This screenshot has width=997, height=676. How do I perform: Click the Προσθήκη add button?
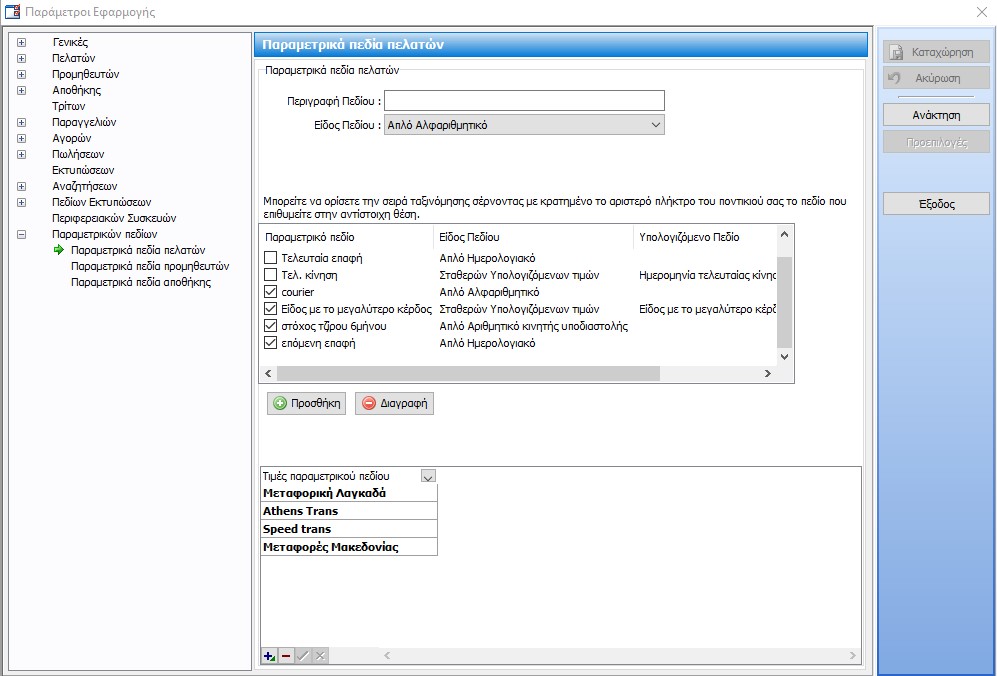click(306, 403)
